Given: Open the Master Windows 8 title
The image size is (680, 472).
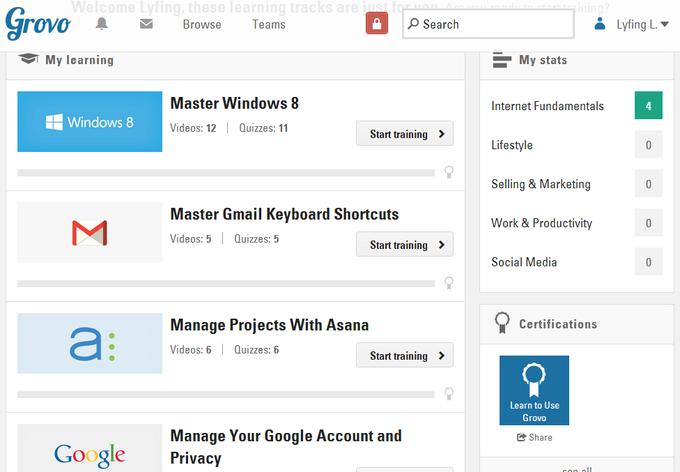Looking at the screenshot, I should pos(235,103).
